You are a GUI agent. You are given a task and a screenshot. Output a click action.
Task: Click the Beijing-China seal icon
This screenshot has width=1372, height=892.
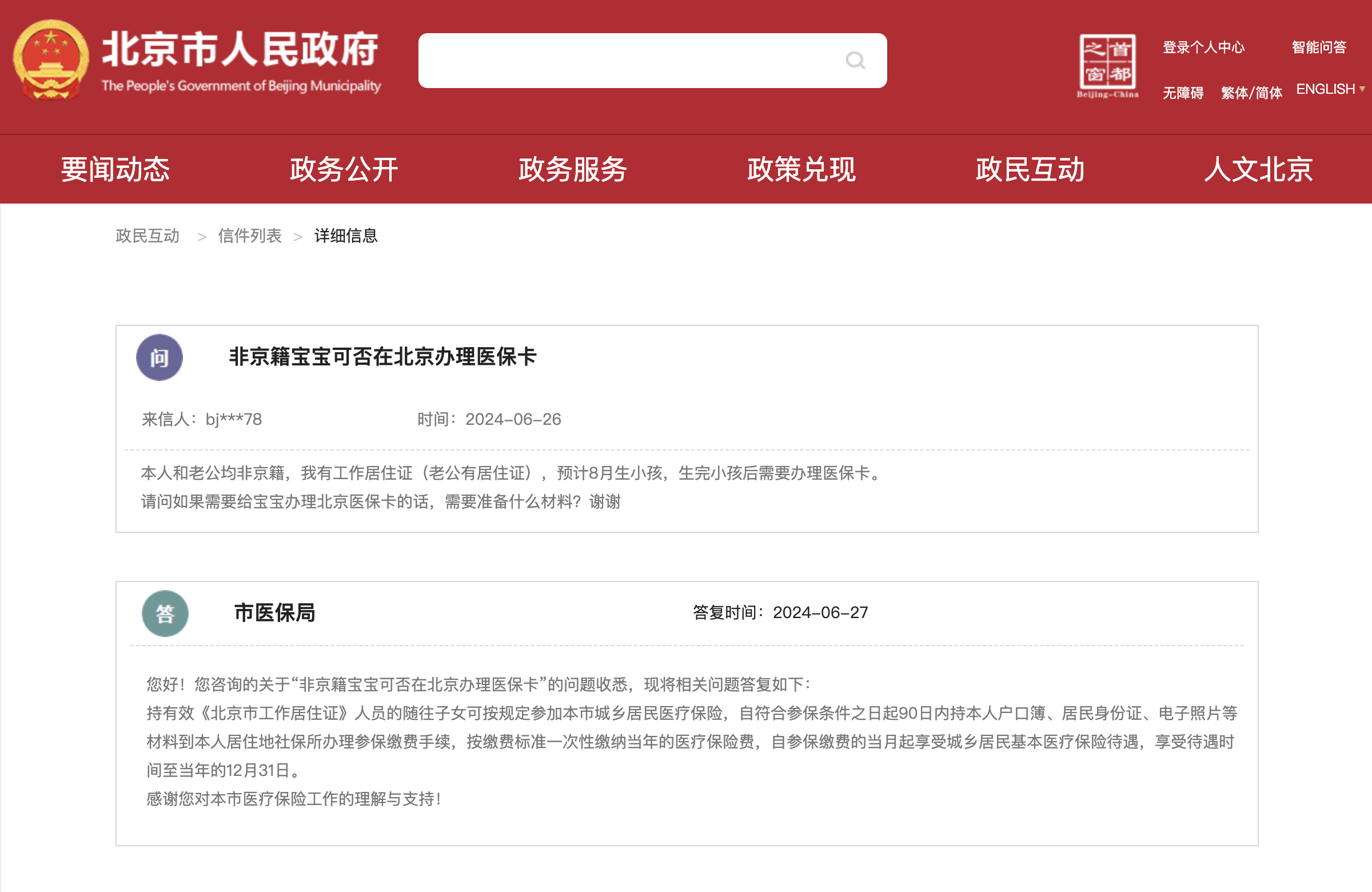click(1107, 66)
